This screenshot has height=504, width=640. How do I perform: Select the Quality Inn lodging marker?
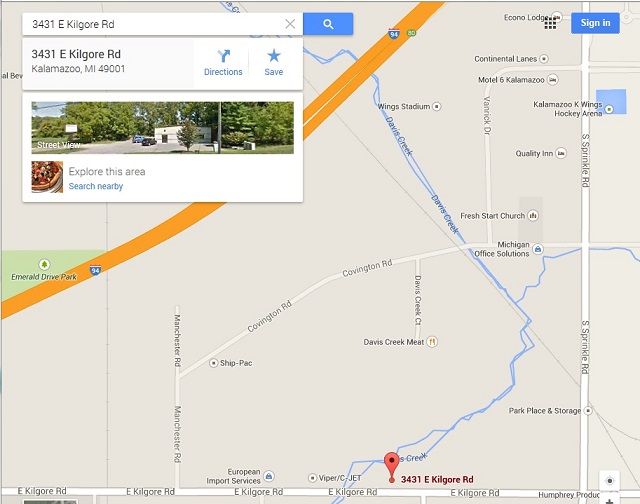coord(561,153)
